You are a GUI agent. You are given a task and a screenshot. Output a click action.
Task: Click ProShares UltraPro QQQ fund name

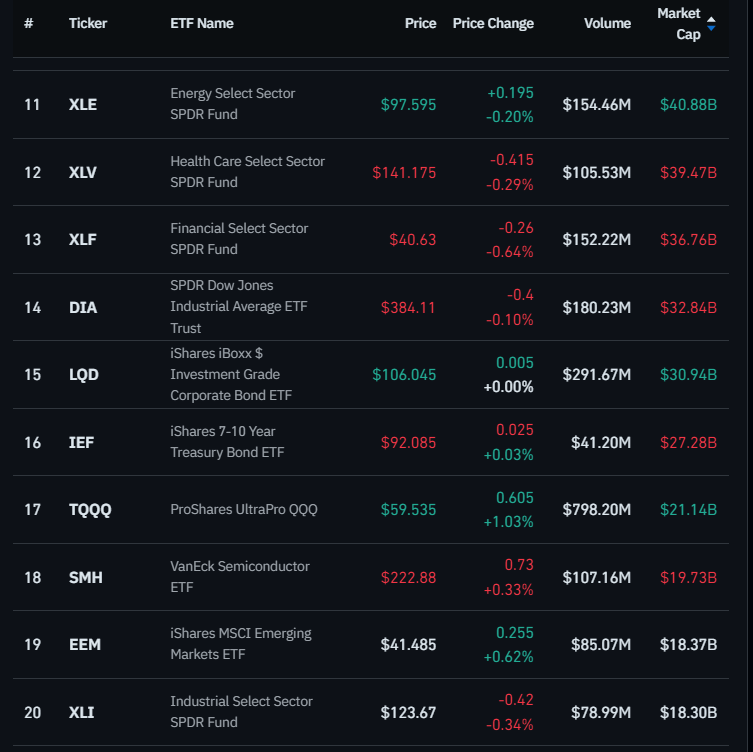244,509
